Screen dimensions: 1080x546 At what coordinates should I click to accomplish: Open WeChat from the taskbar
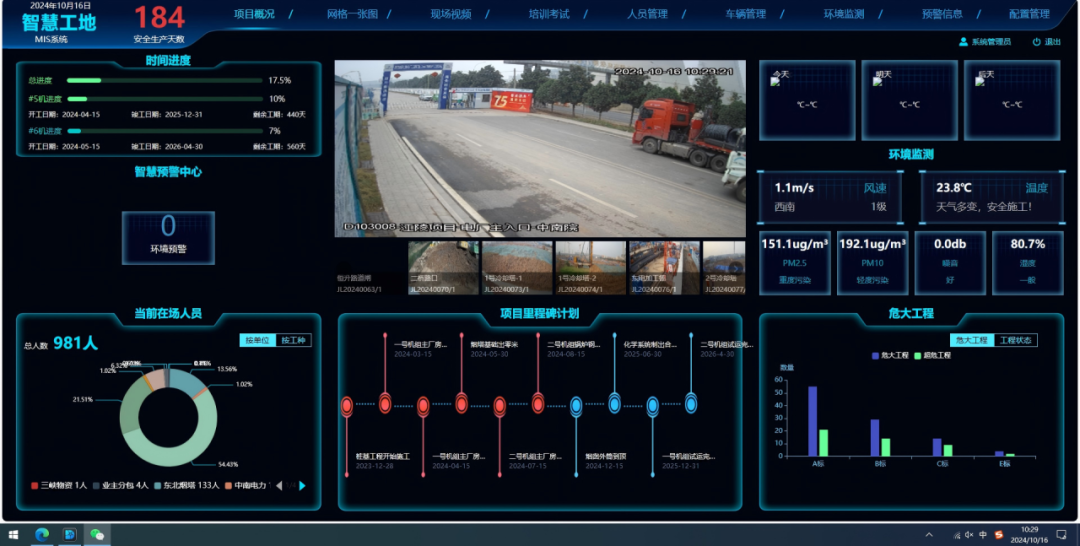point(98,535)
